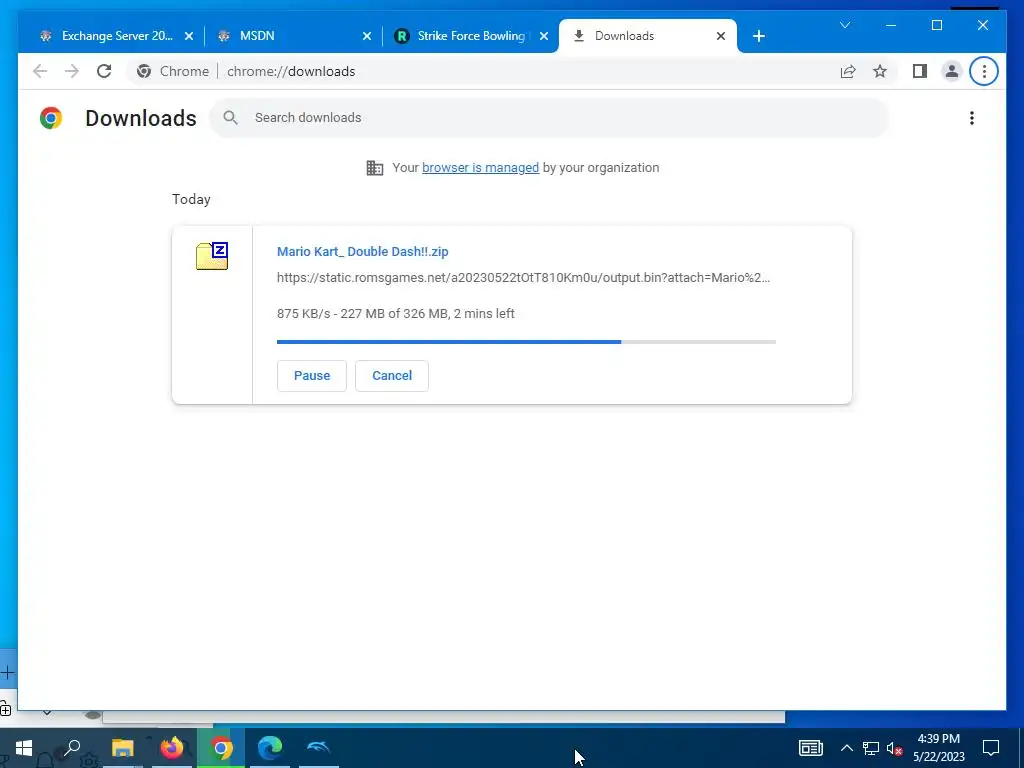Click the muted volume tray icon

click(894, 748)
